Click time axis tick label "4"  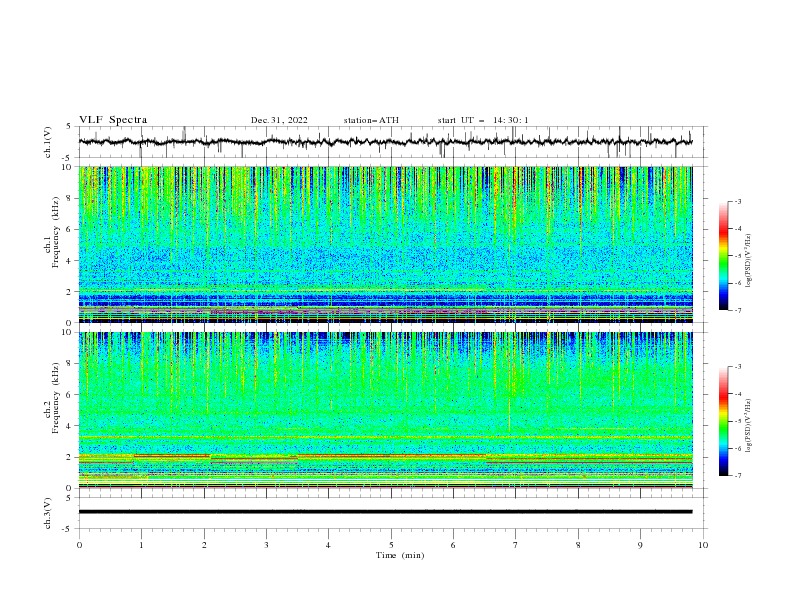click(x=328, y=545)
